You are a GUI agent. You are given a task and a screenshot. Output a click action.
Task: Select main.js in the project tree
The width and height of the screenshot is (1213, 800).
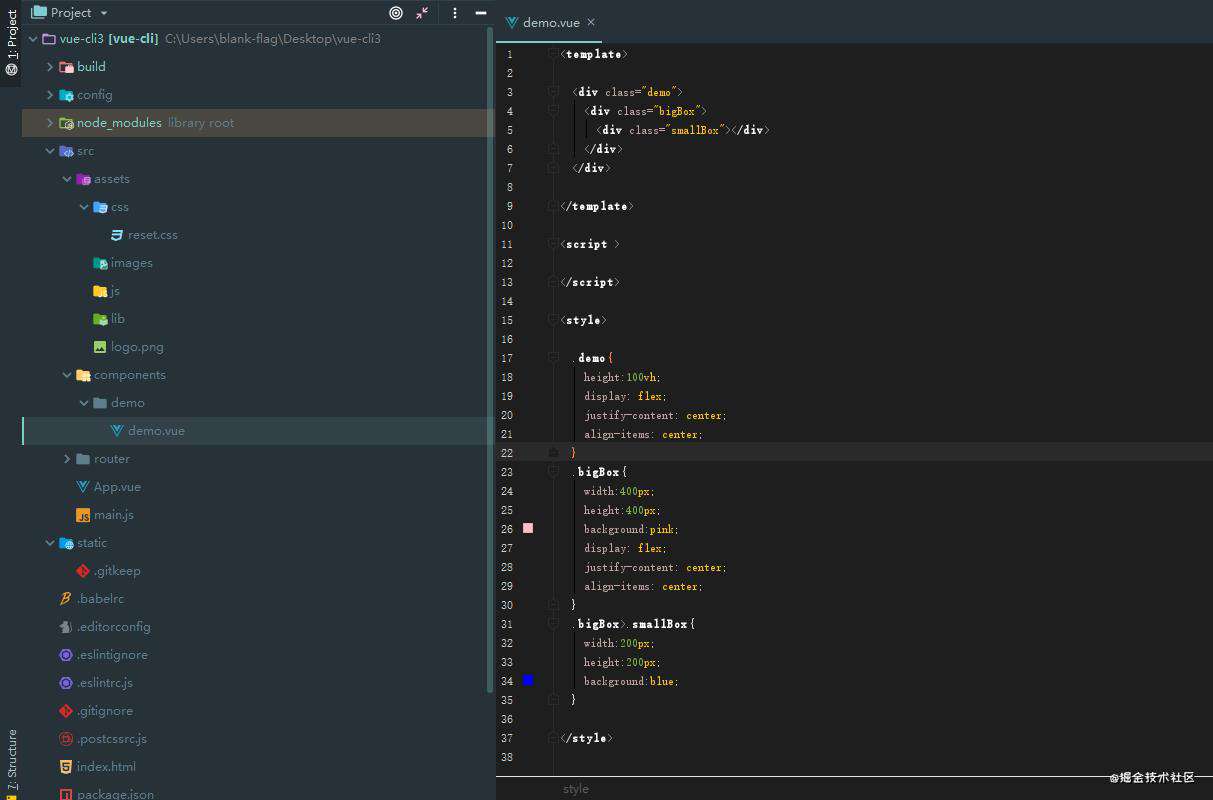114,515
